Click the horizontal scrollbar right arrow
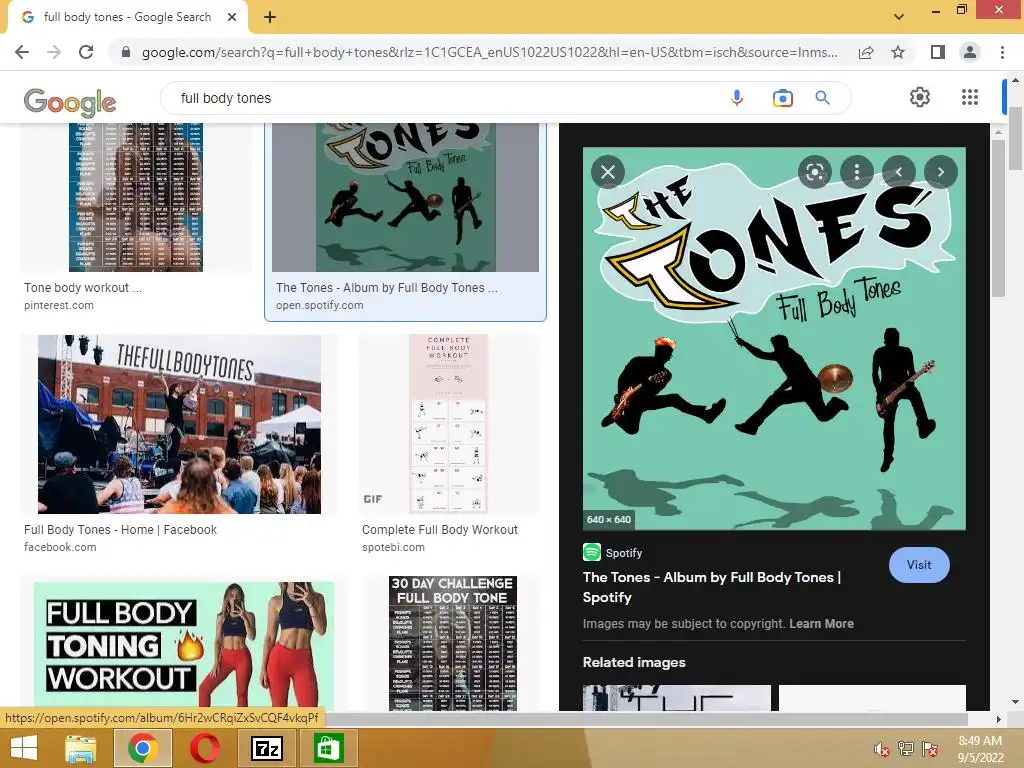The height and width of the screenshot is (768, 1024). pyautogui.click(x=998, y=719)
